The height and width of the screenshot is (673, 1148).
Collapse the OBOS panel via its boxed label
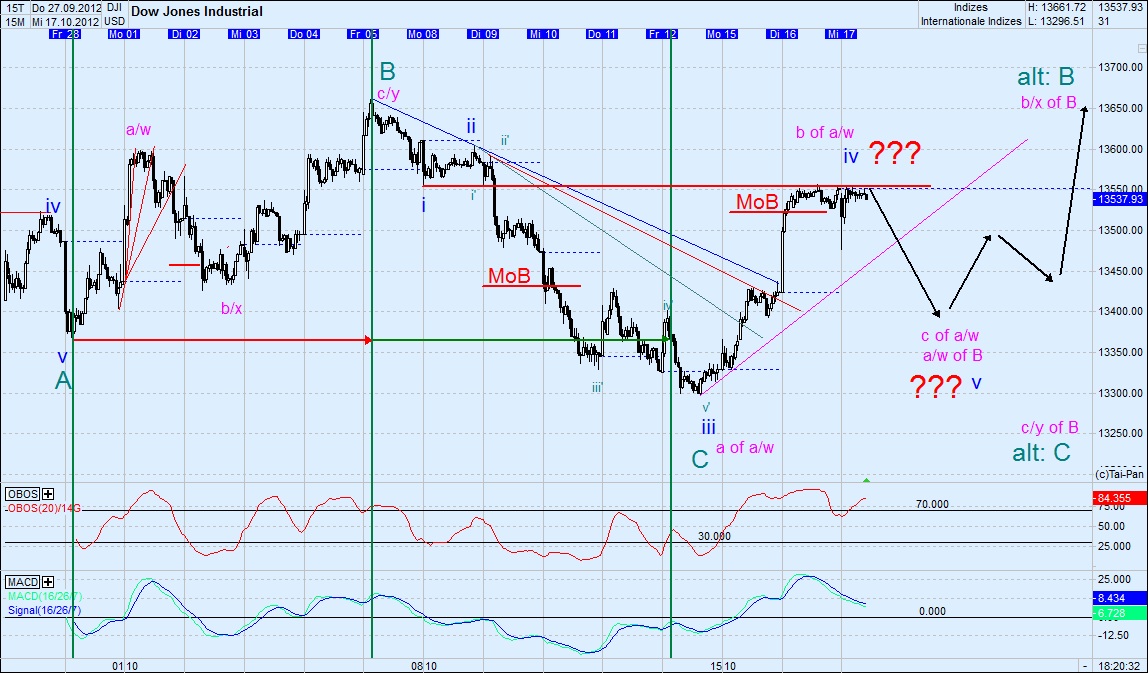click(x=23, y=494)
